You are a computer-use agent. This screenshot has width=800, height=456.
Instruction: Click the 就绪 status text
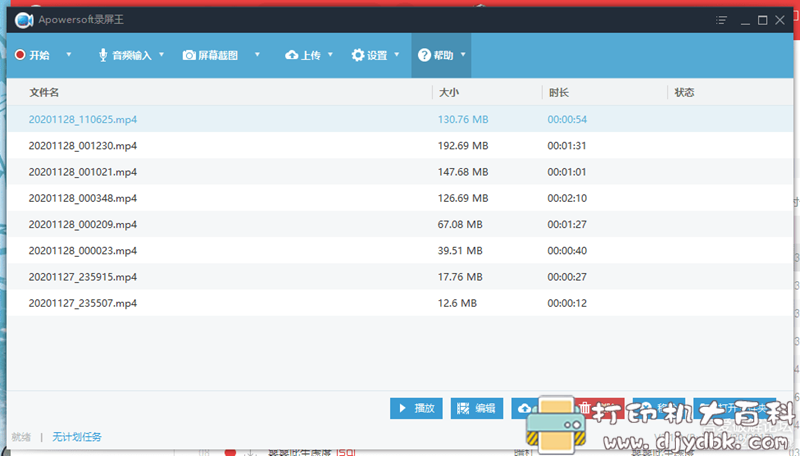pyautogui.click(x=21, y=437)
